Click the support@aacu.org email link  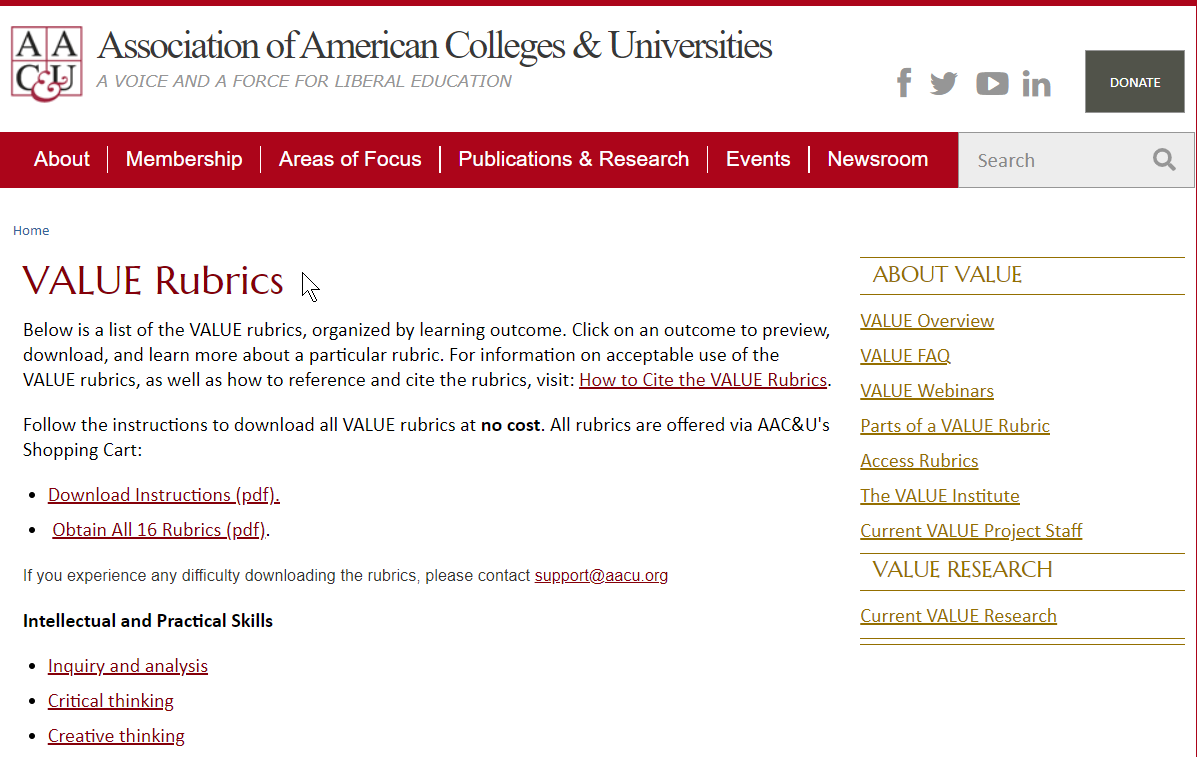[x=601, y=575]
